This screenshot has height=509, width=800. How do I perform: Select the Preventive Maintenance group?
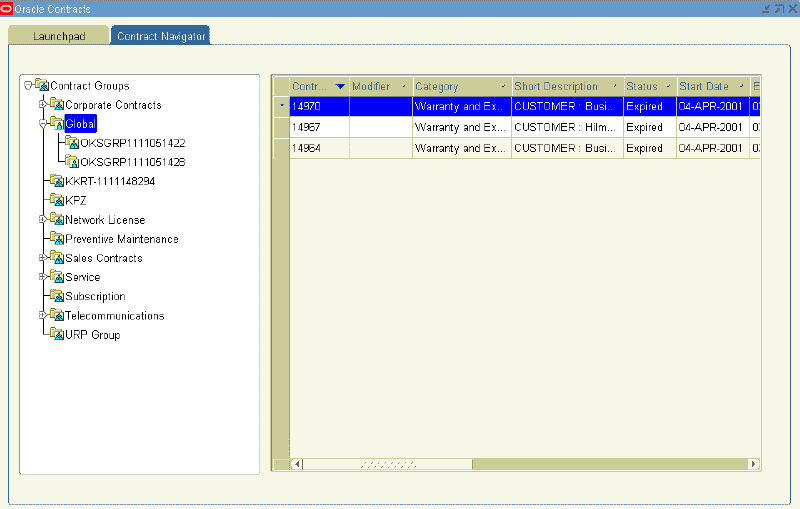click(x=122, y=239)
